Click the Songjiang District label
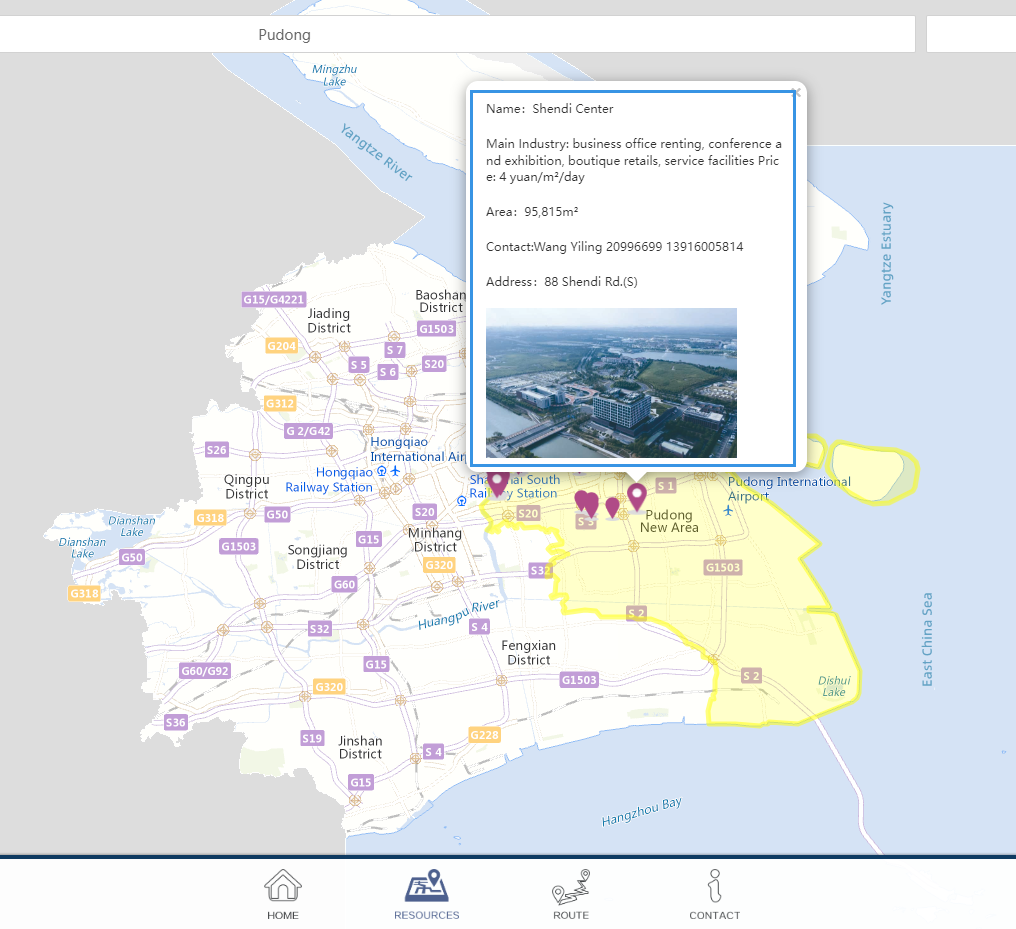The width and height of the screenshot is (1016, 929). (318, 557)
